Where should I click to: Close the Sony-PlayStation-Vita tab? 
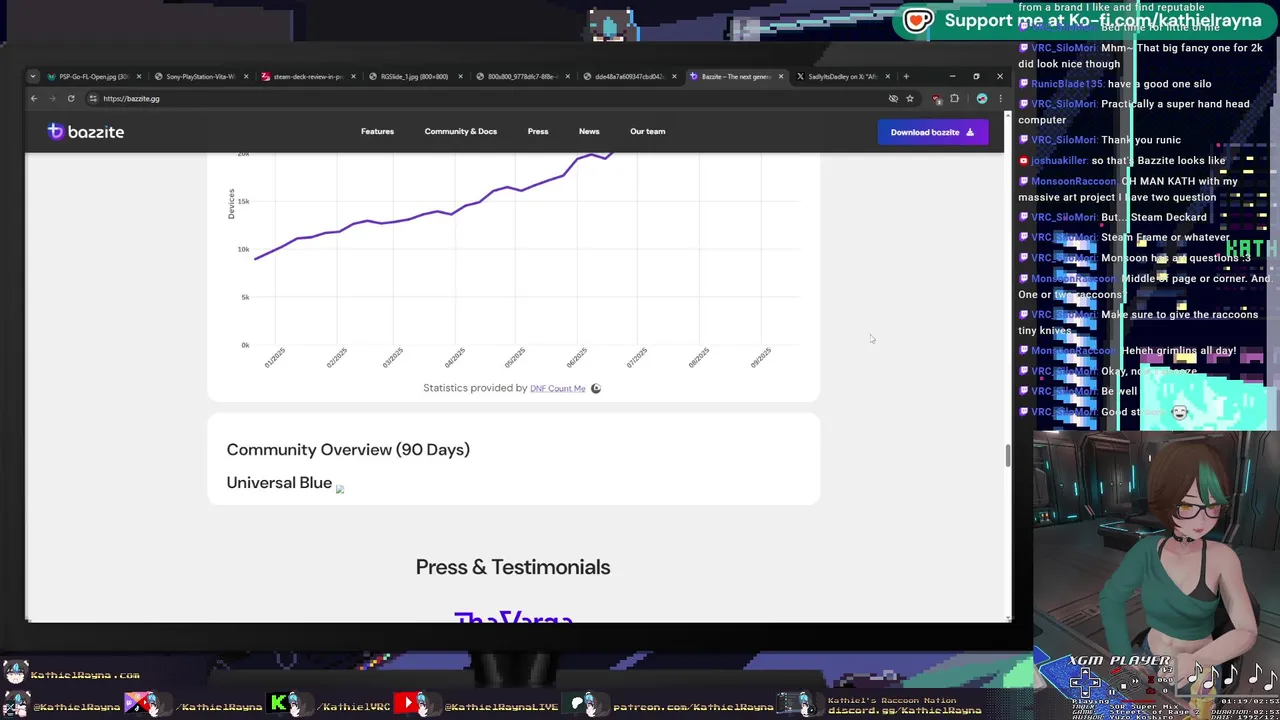[246, 76]
